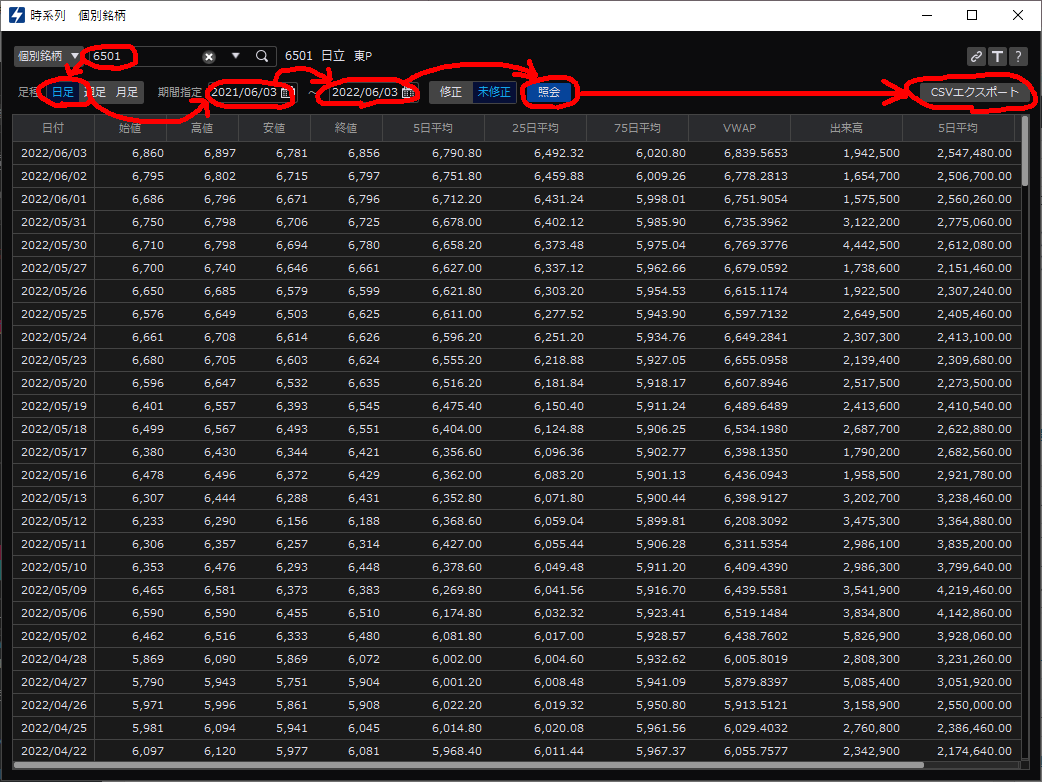Open help with the question mark icon

coord(1018,57)
